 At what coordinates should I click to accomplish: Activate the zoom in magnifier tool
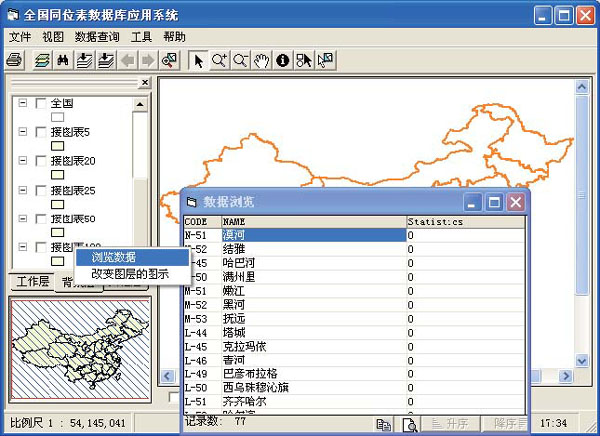[x=219, y=60]
